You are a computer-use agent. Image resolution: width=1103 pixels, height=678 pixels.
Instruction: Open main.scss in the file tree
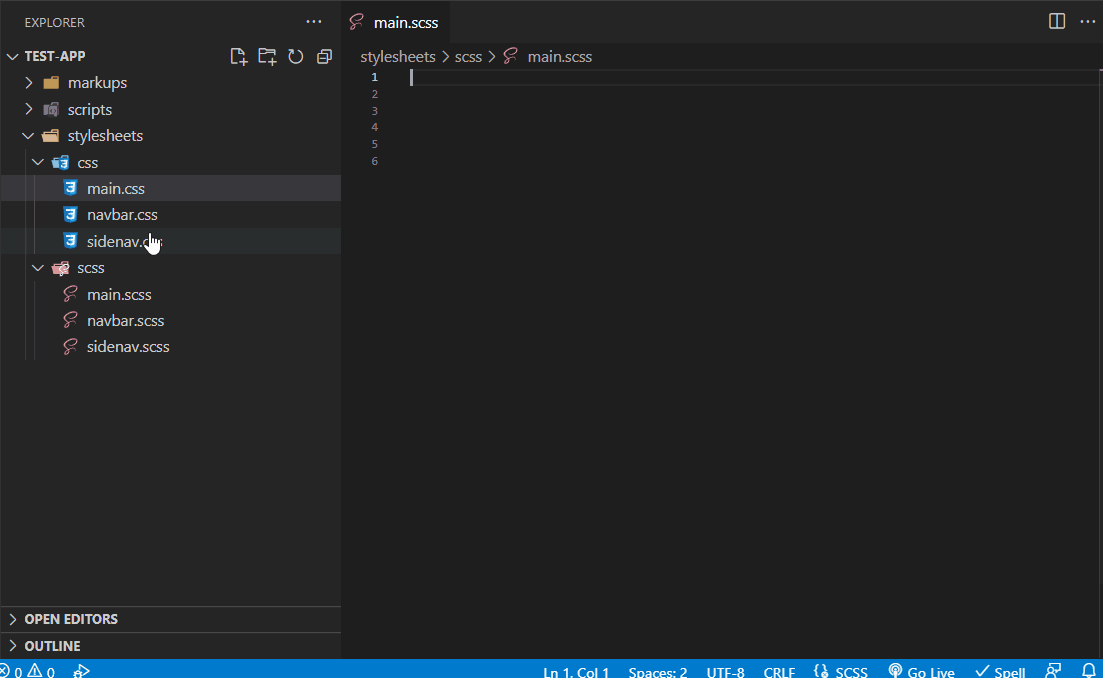click(170, 294)
